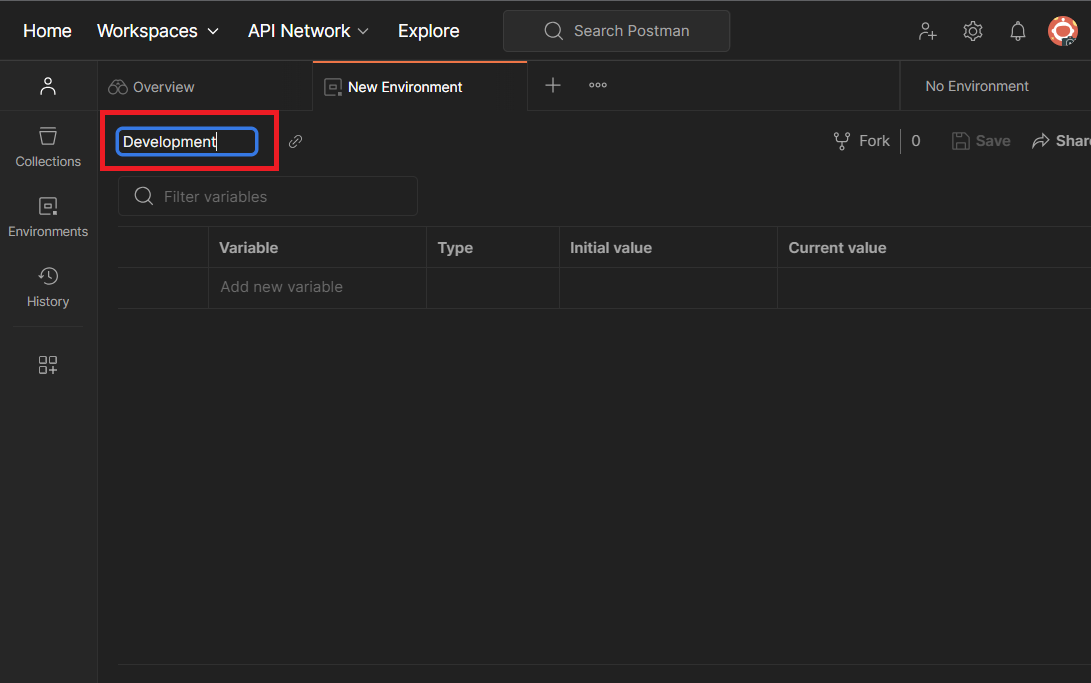Open the settings gear icon
The image size is (1091, 683).
point(973,31)
